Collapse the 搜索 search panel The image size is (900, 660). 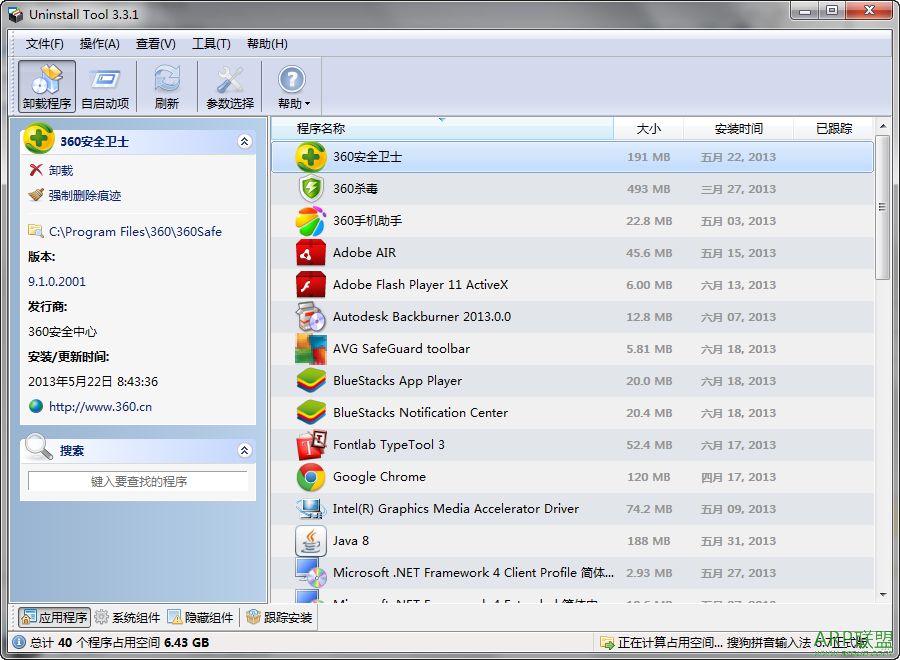point(246,449)
